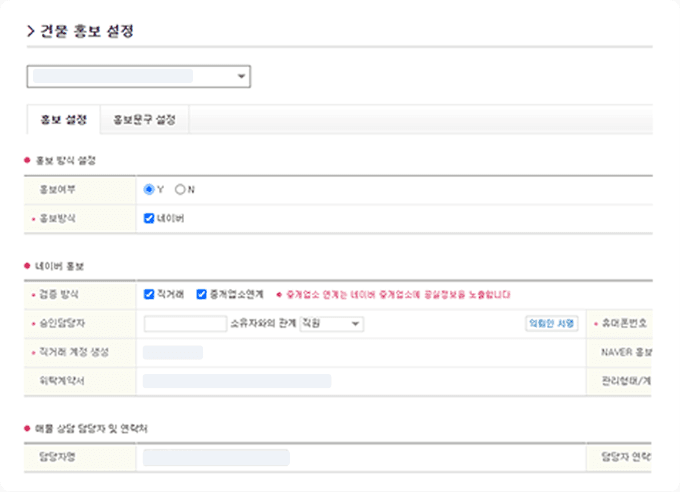The image size is (680, 492).
Task: Select the Y radio for 홍보여부
Action: 150,188
